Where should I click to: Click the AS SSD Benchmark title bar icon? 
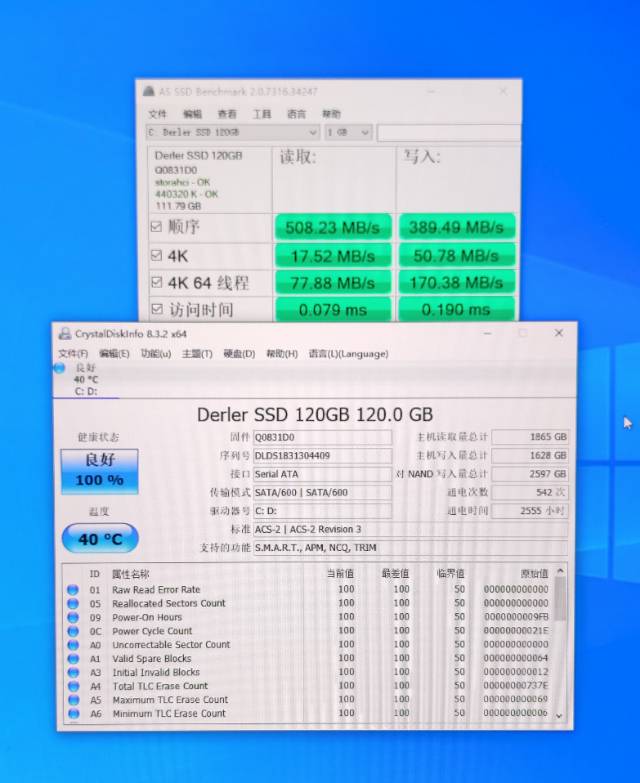(x=149, y=91)
